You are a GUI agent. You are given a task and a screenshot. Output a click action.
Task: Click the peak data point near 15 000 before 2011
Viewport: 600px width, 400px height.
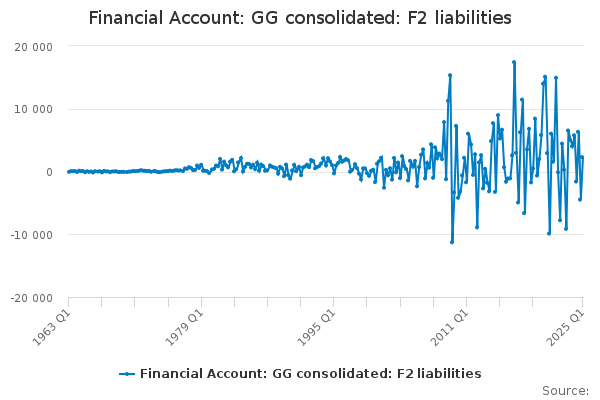pos(450,75)
